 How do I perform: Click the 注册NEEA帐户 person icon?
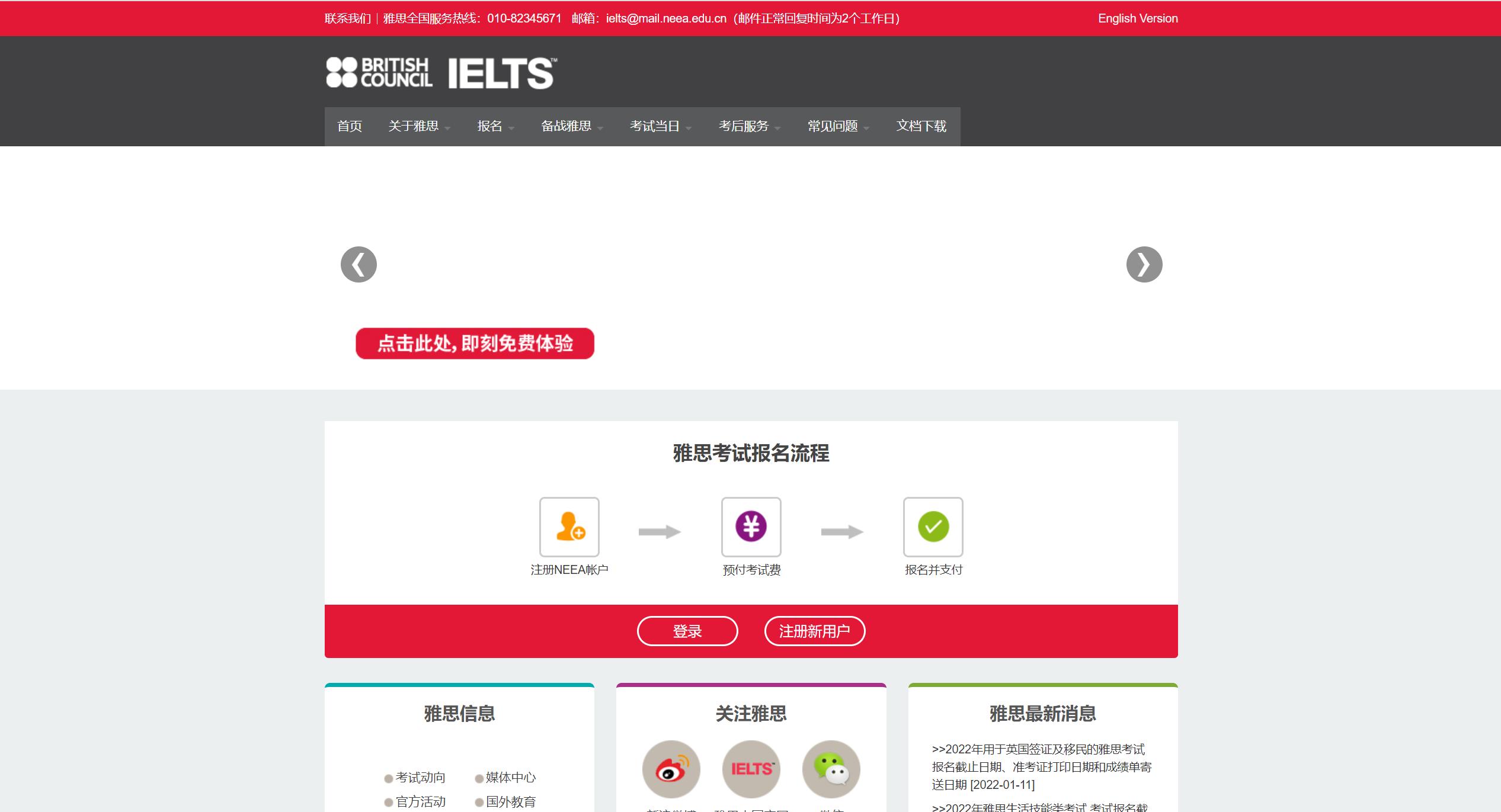click(x=569, y=528)
